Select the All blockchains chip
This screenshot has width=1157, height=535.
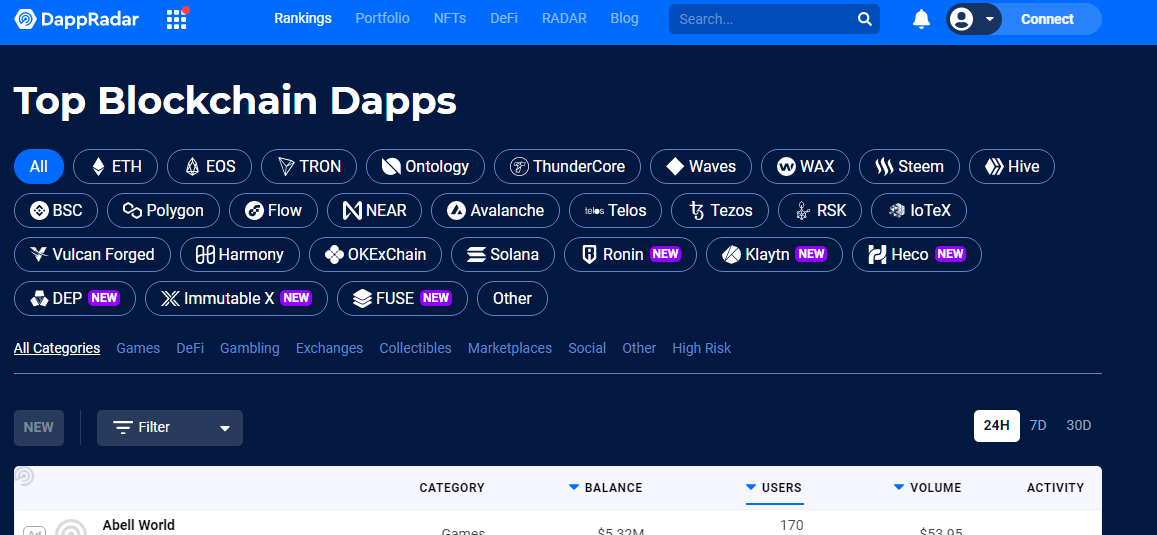click(38, 167)
